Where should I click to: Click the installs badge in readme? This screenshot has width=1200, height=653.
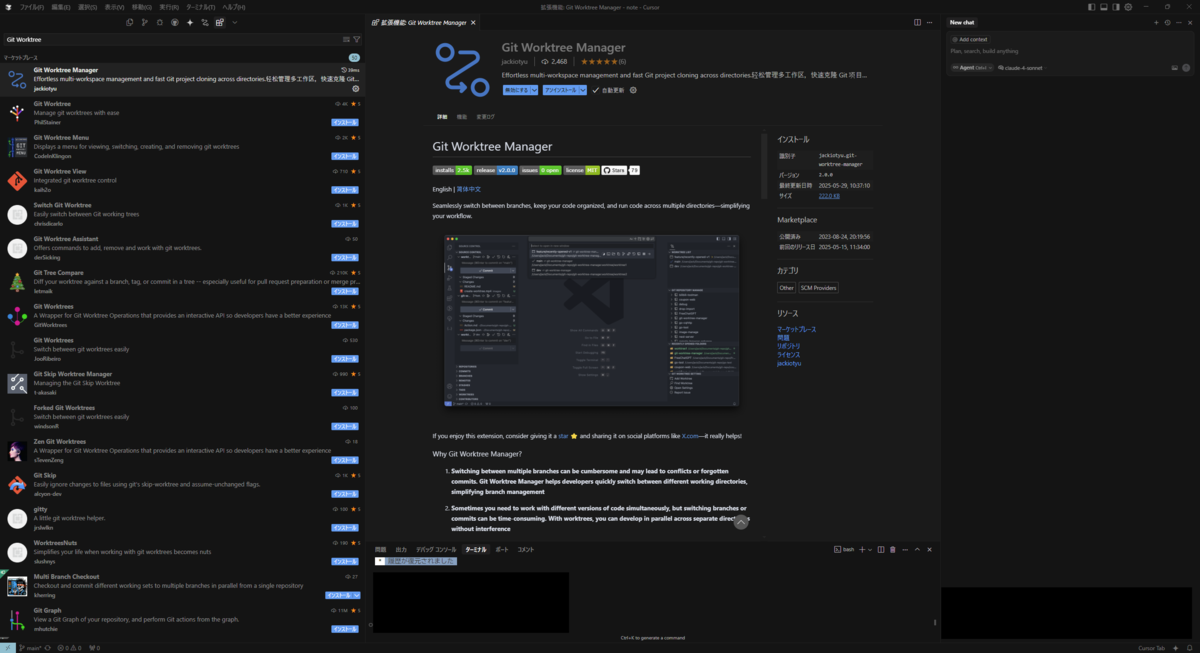pos(452,170)
